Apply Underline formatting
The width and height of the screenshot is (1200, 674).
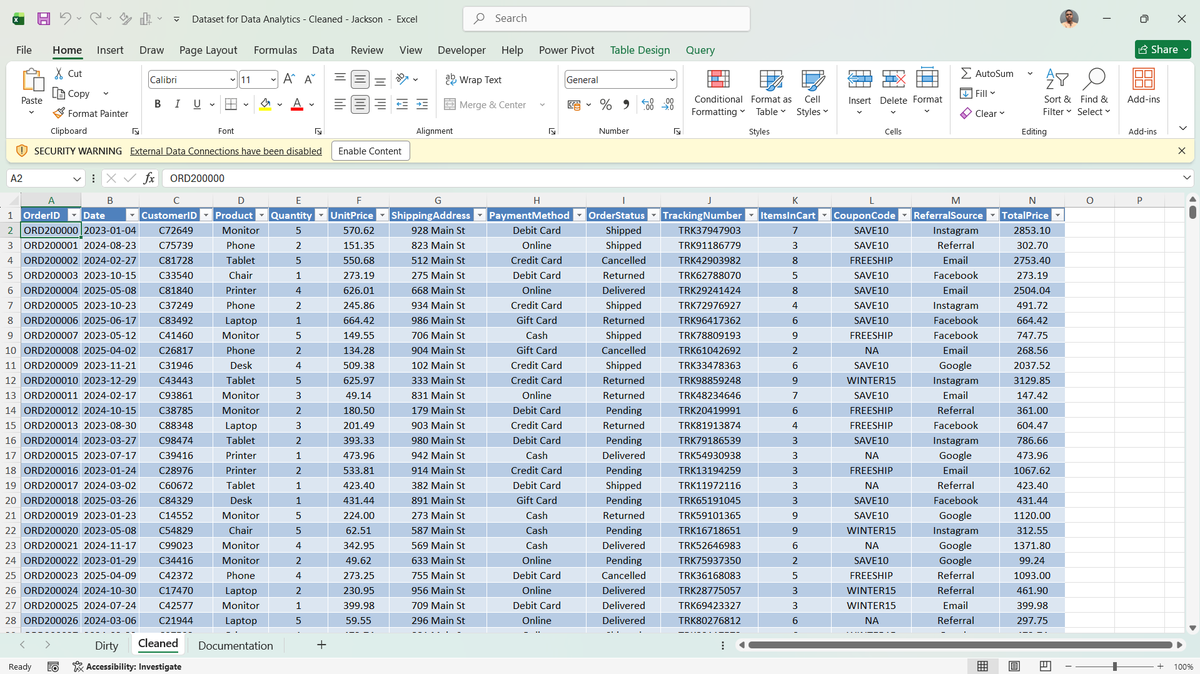coord(196,104)
